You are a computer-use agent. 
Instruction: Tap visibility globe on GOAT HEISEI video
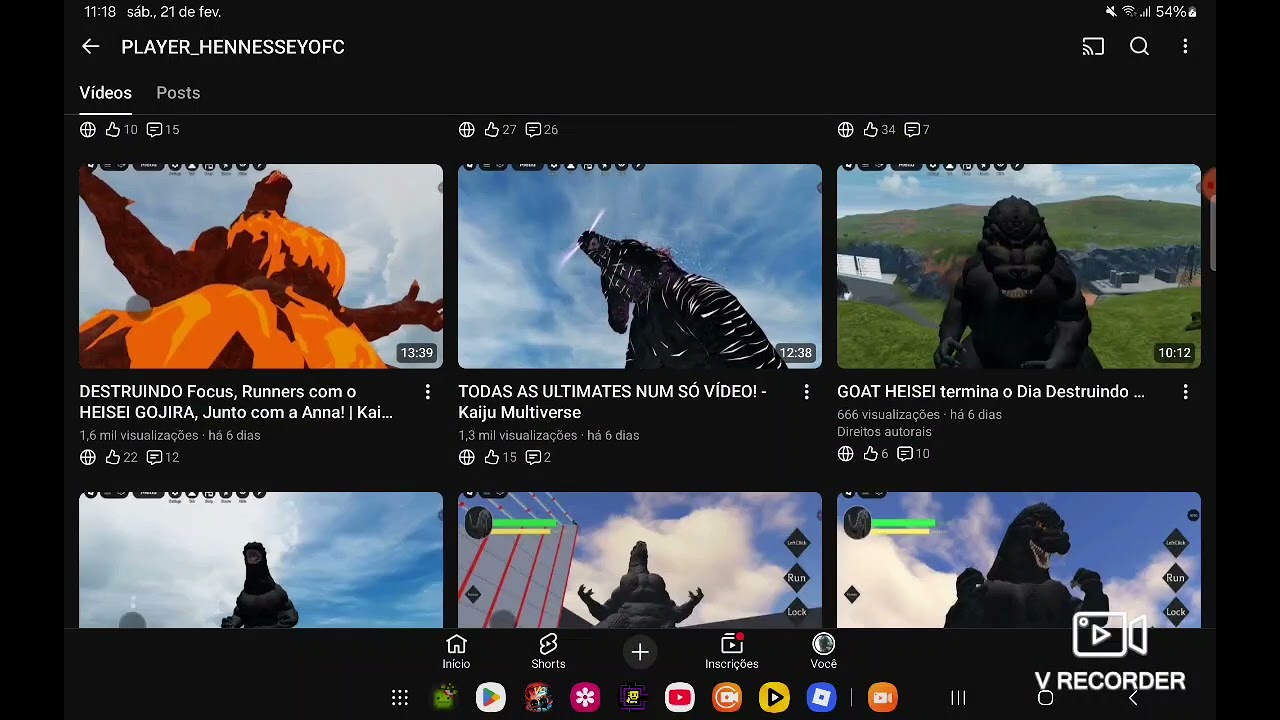pyautogui.click(x=846, y=454)
